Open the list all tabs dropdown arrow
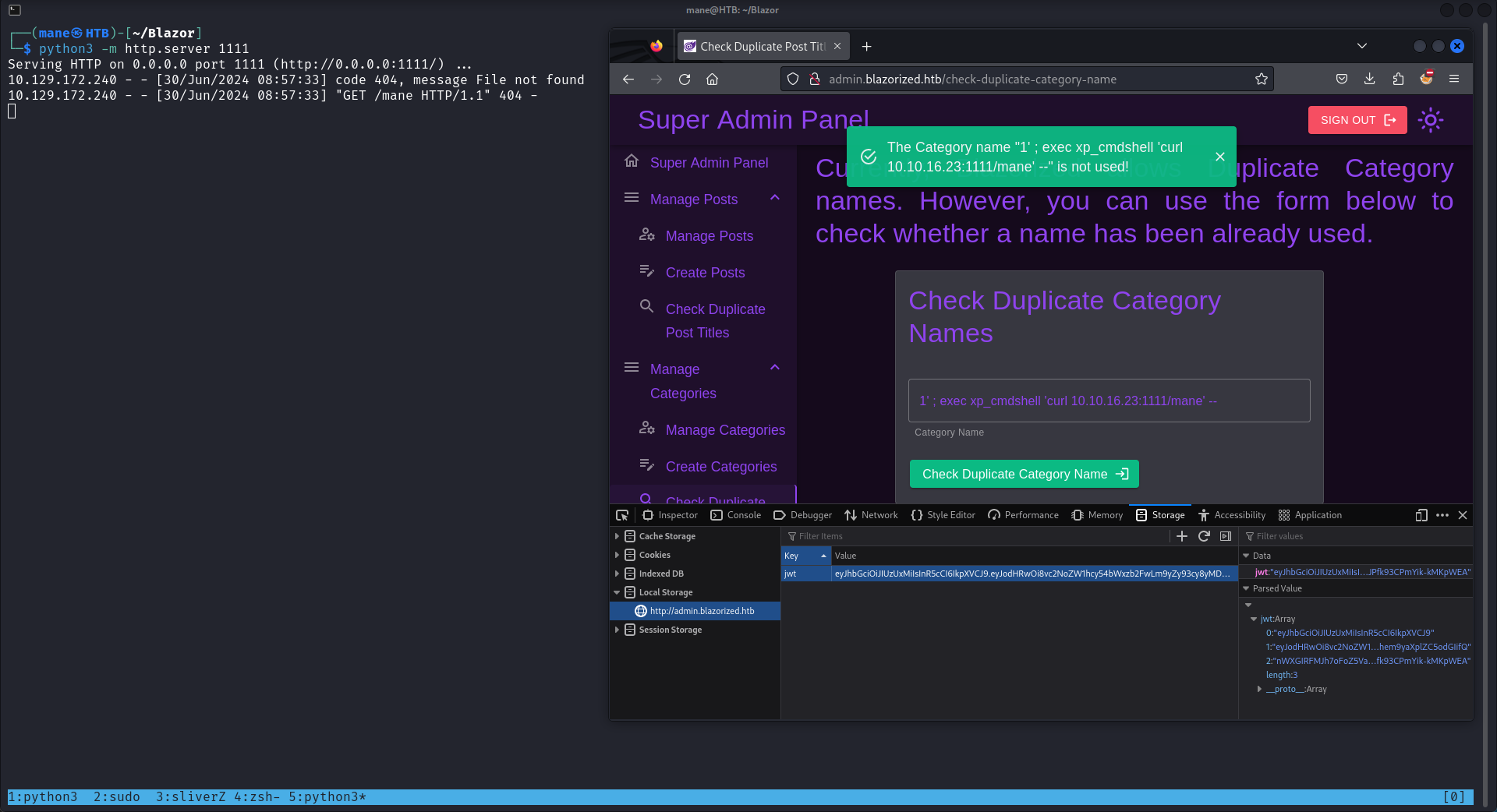The image size is (1497, 812). click(x=1362, y=46)
